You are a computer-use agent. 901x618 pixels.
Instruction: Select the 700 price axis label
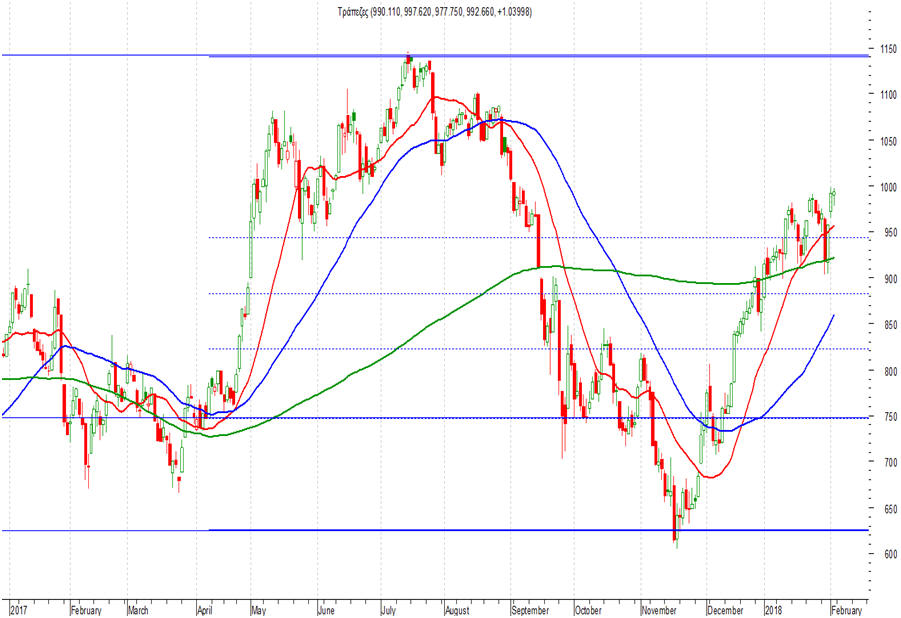coord(890,462)
